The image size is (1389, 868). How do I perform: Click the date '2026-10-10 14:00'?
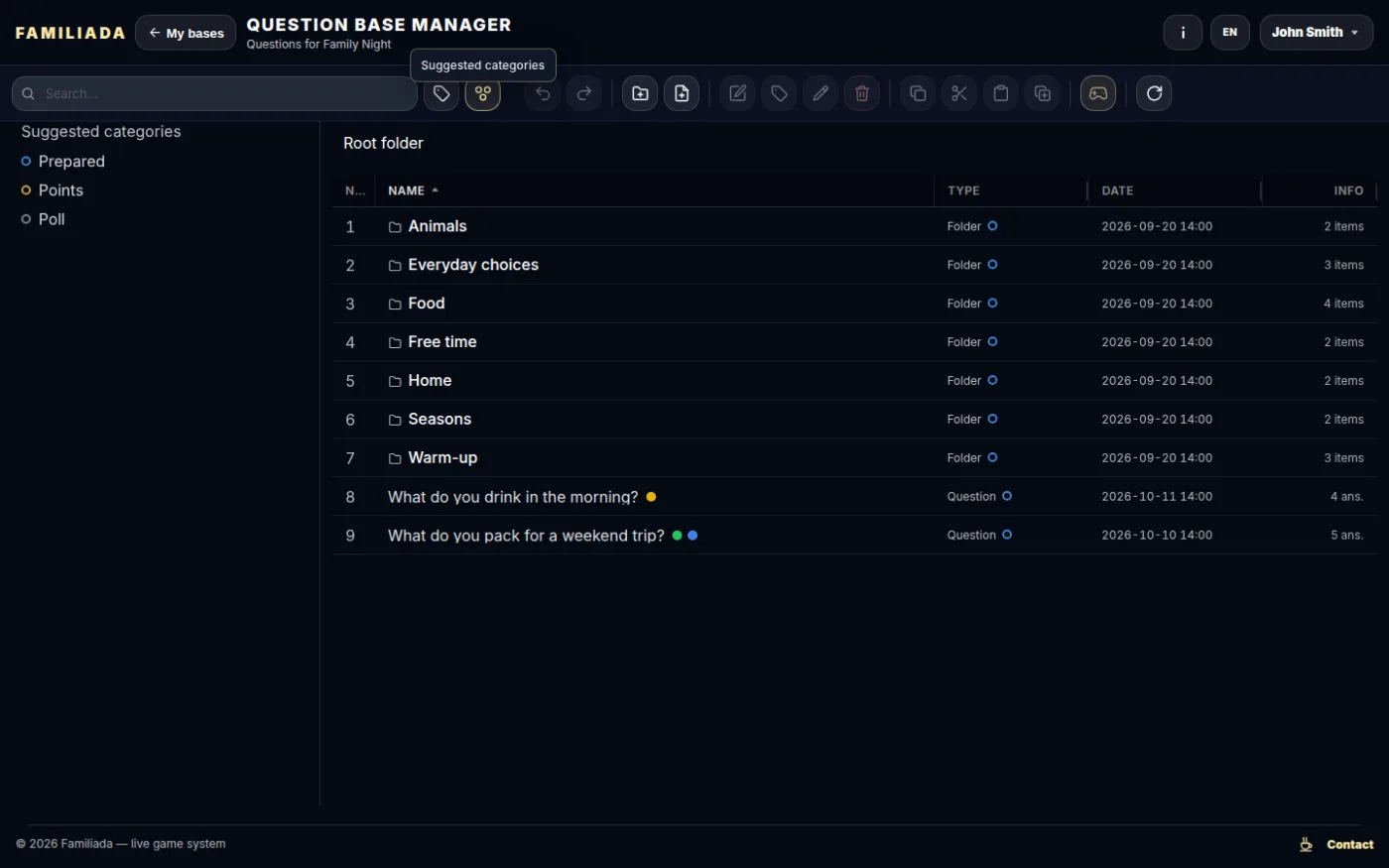click(x=1157, y=535)
